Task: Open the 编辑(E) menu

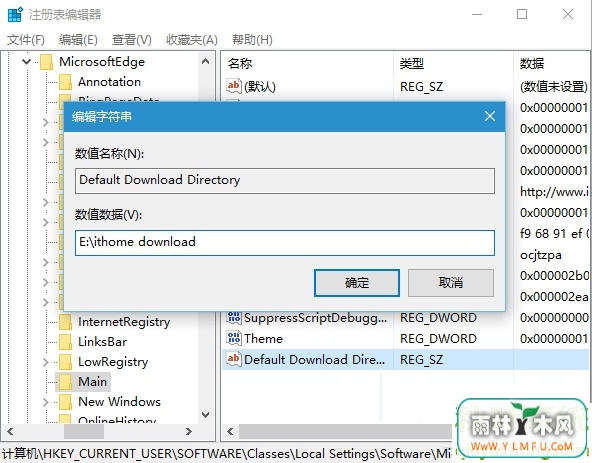Action: [x=78, y=40]
